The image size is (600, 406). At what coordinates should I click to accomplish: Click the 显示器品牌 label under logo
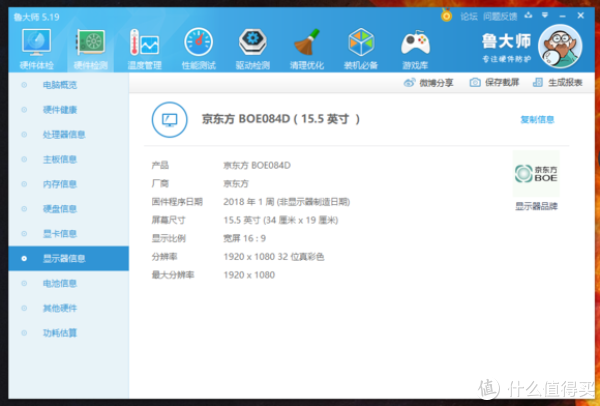[536, 206]
